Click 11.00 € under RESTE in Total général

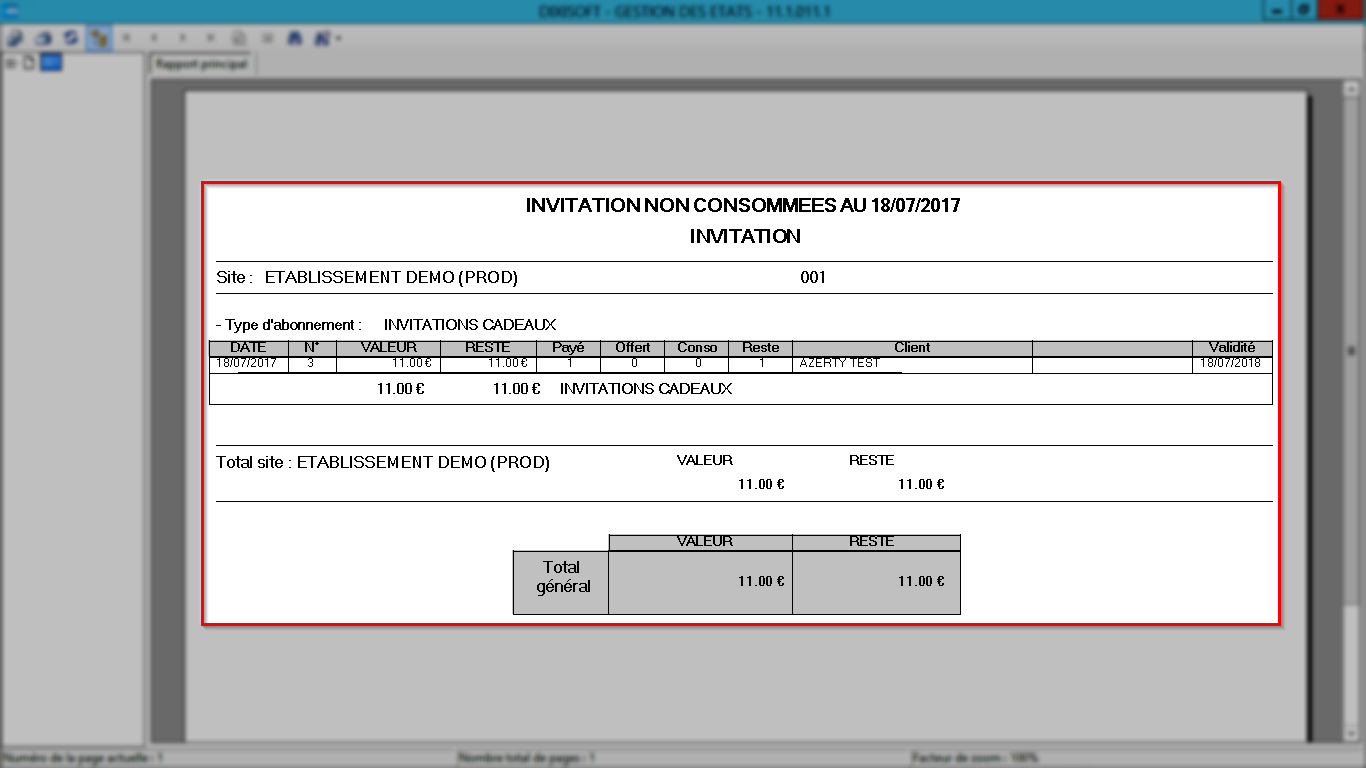(921, 581)
